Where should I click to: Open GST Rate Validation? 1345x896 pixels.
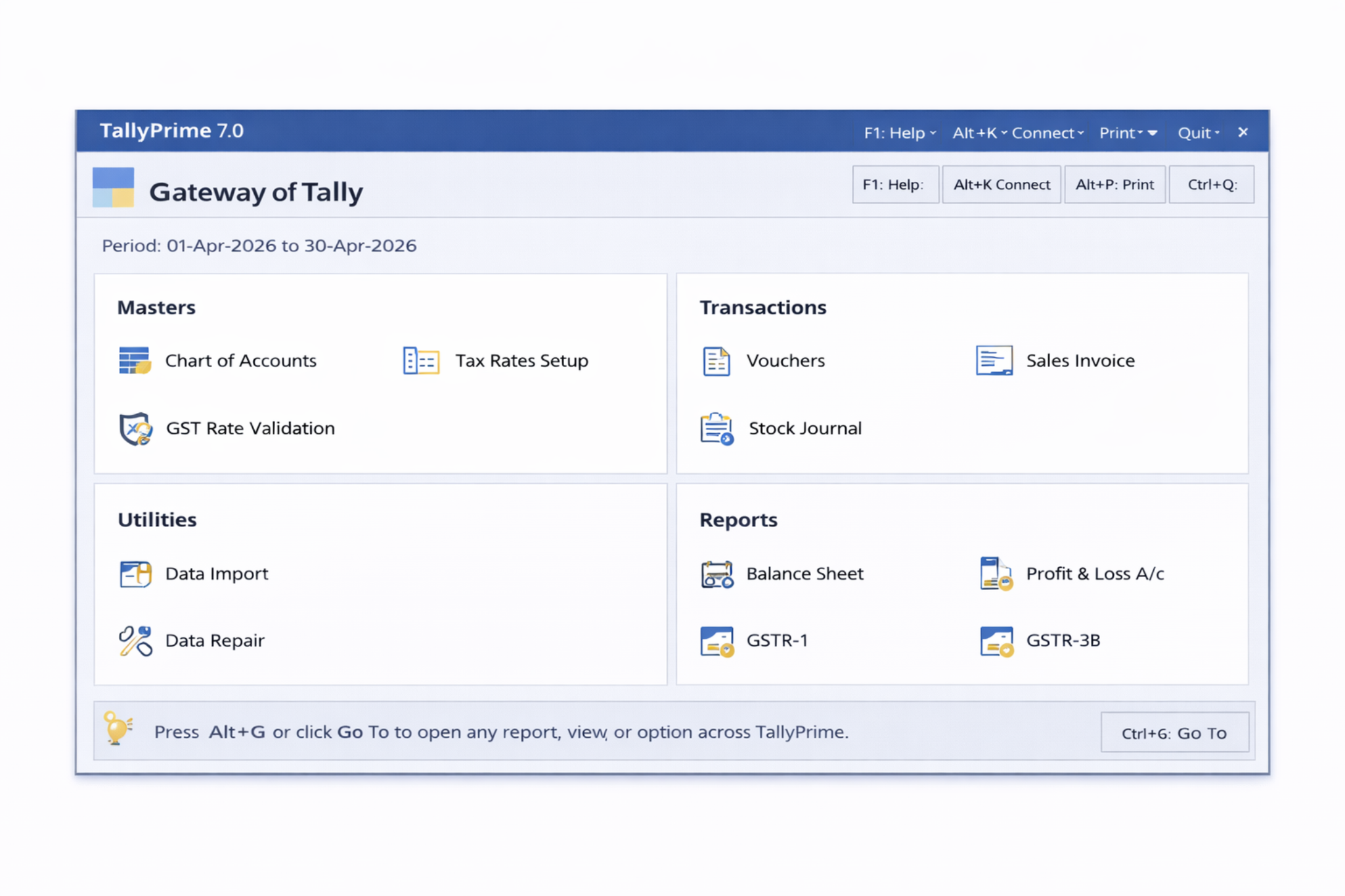(135, 428)
